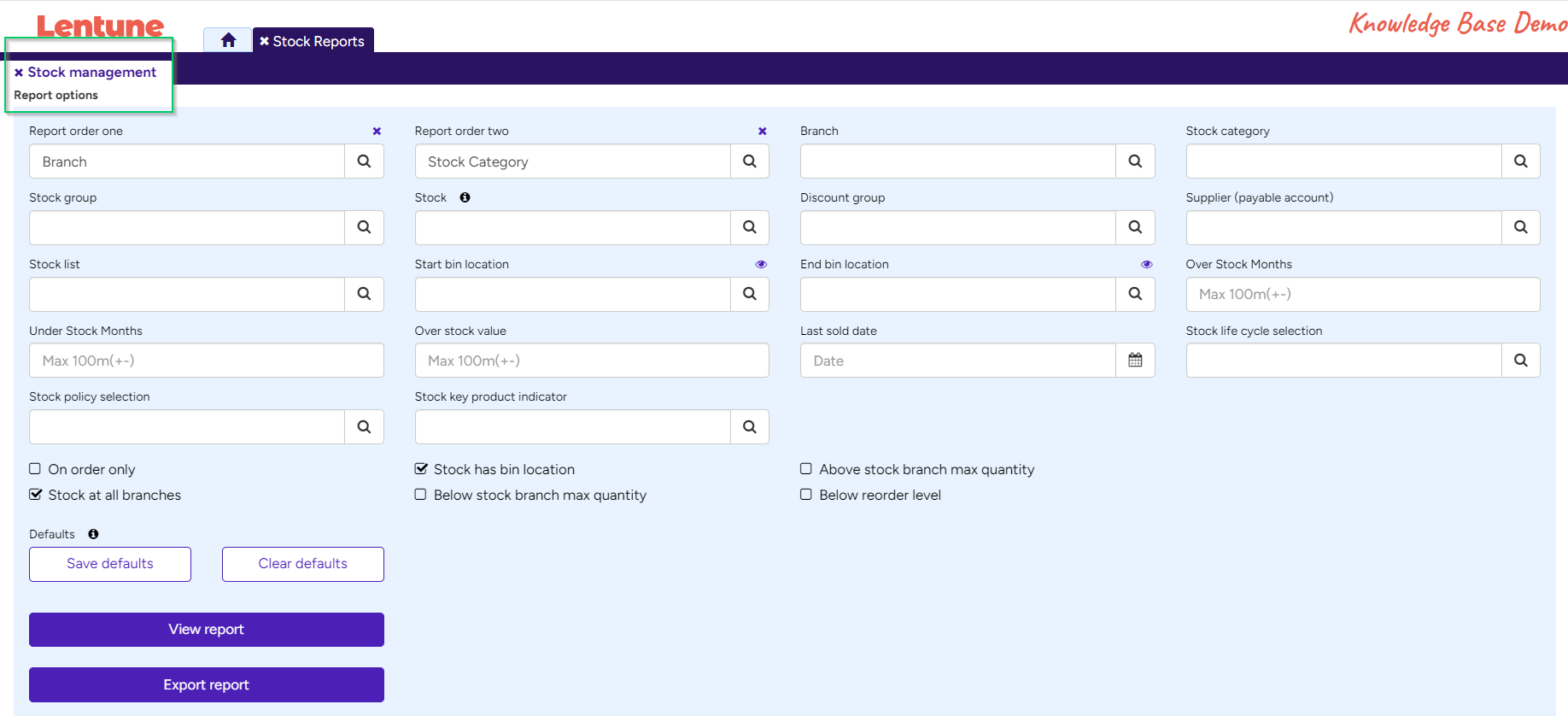This screenshot has height=716, width=1568.
Task: Go to the home tab icon
Action: (x=228, y=40)
